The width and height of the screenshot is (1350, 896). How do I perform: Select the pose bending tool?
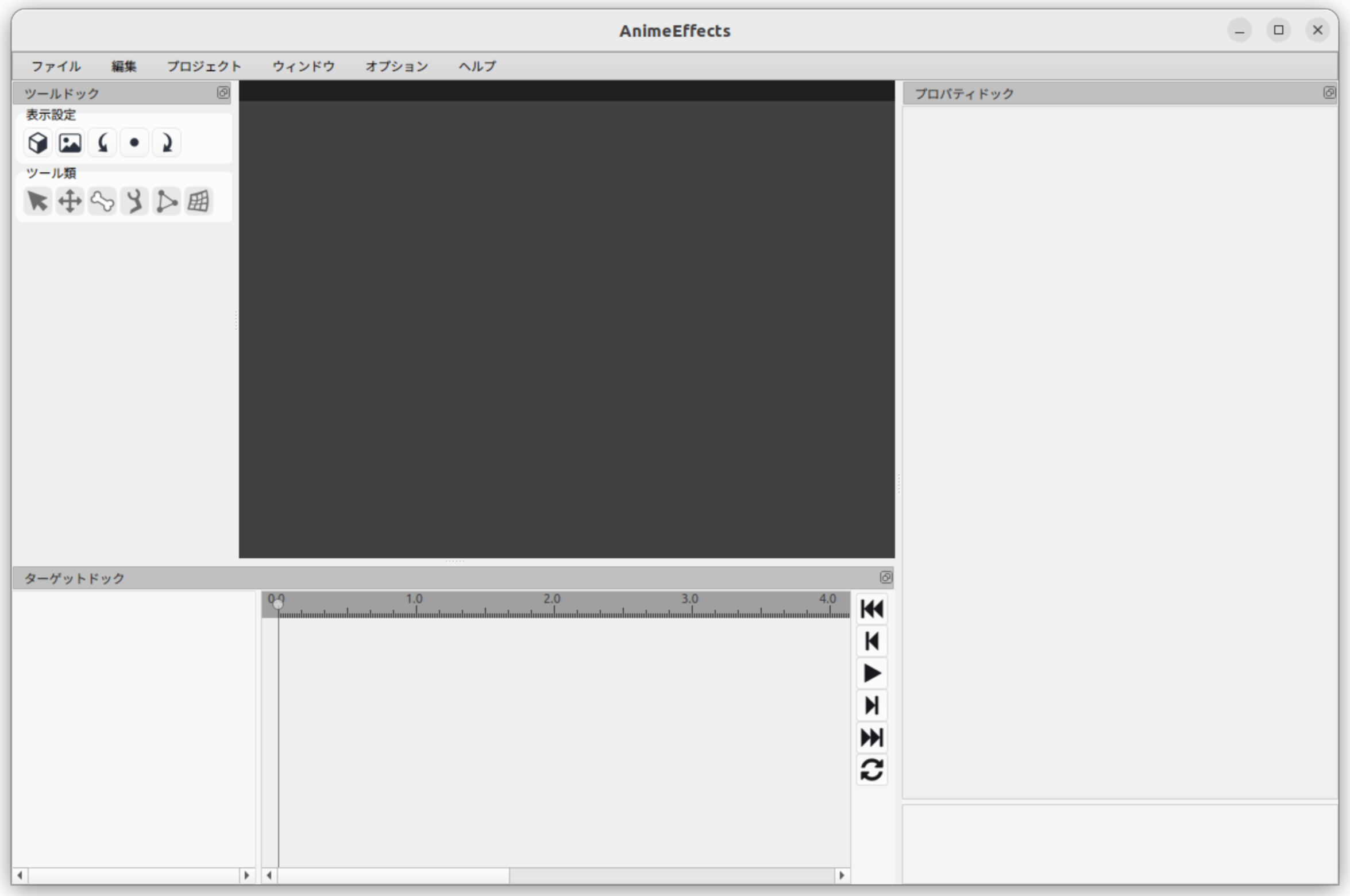click(134, 201)
